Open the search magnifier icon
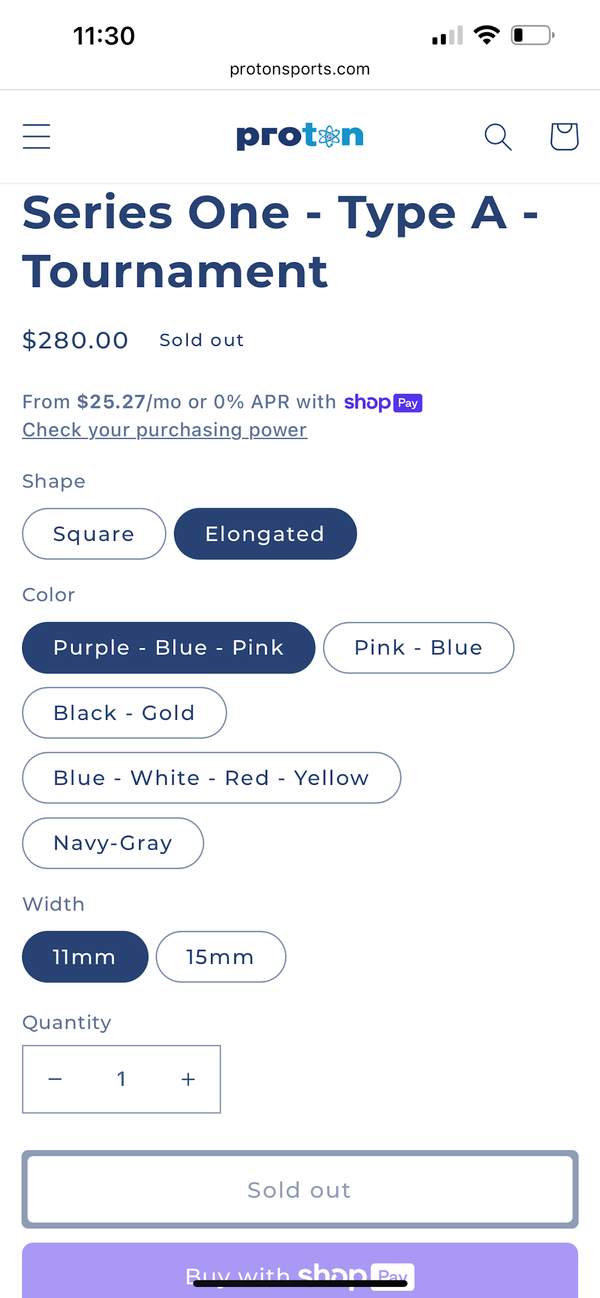Viewport: 600px width, 1298px height. pyautogui.click(x=498, y=136)
